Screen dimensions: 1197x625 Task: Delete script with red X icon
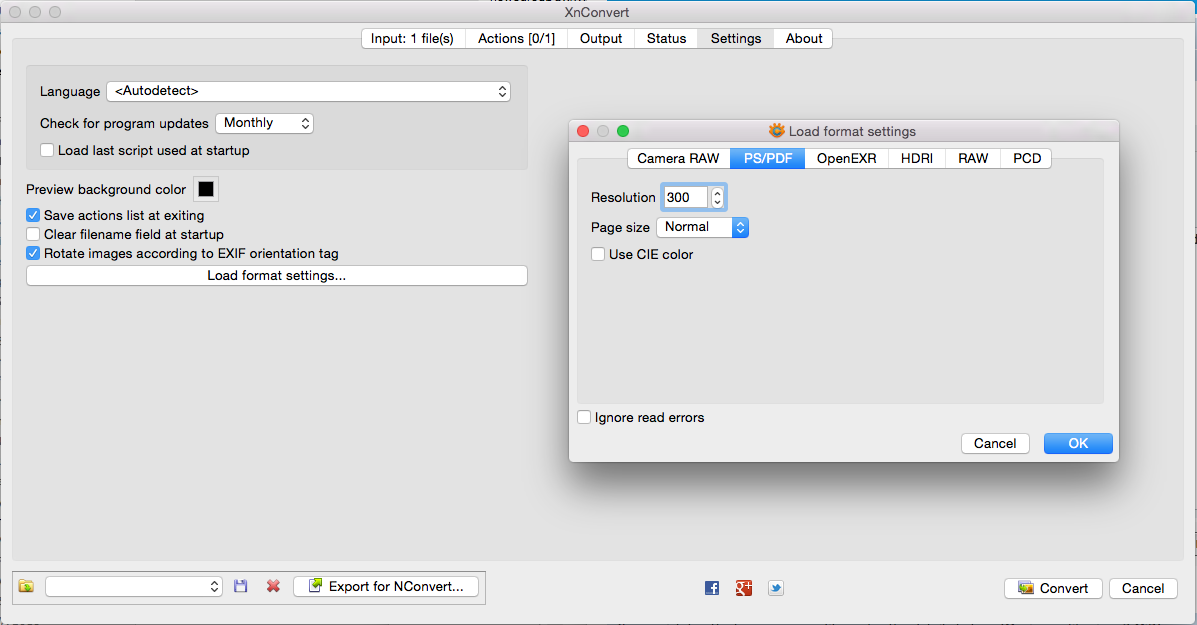coord(273,586)
